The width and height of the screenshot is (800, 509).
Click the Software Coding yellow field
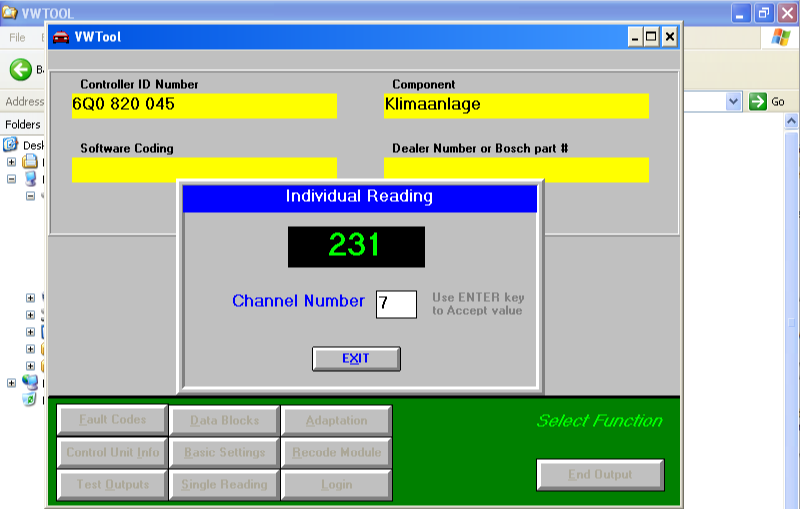click(204, 170)
